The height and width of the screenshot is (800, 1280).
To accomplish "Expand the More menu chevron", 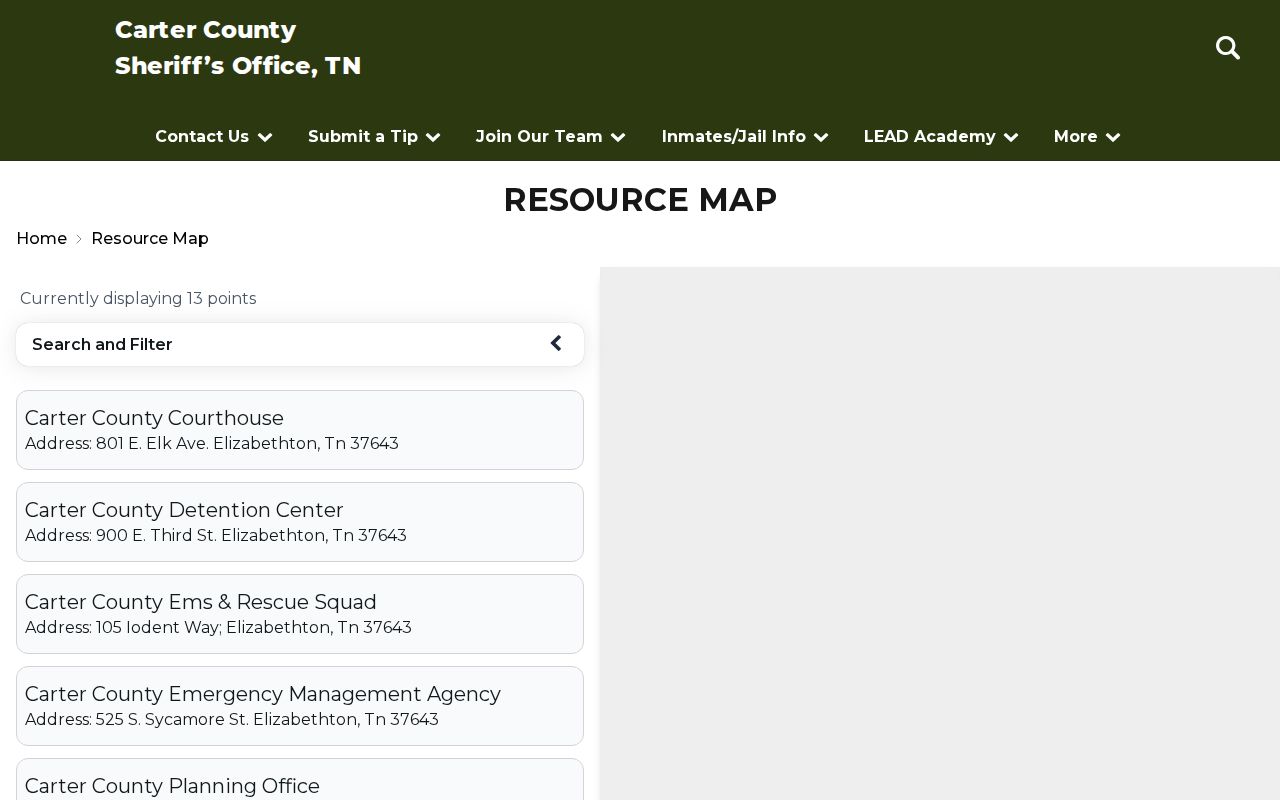I will coord(1113,137).
